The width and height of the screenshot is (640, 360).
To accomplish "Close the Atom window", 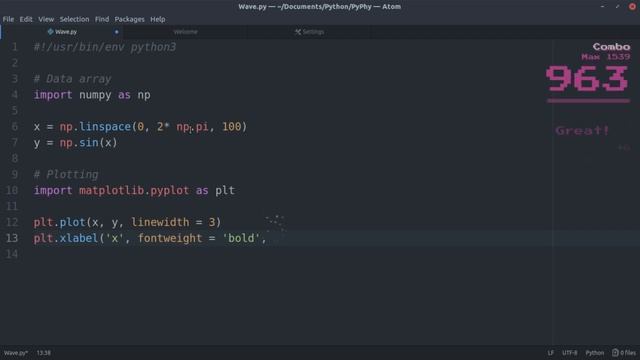I will (x=632, y=7).
